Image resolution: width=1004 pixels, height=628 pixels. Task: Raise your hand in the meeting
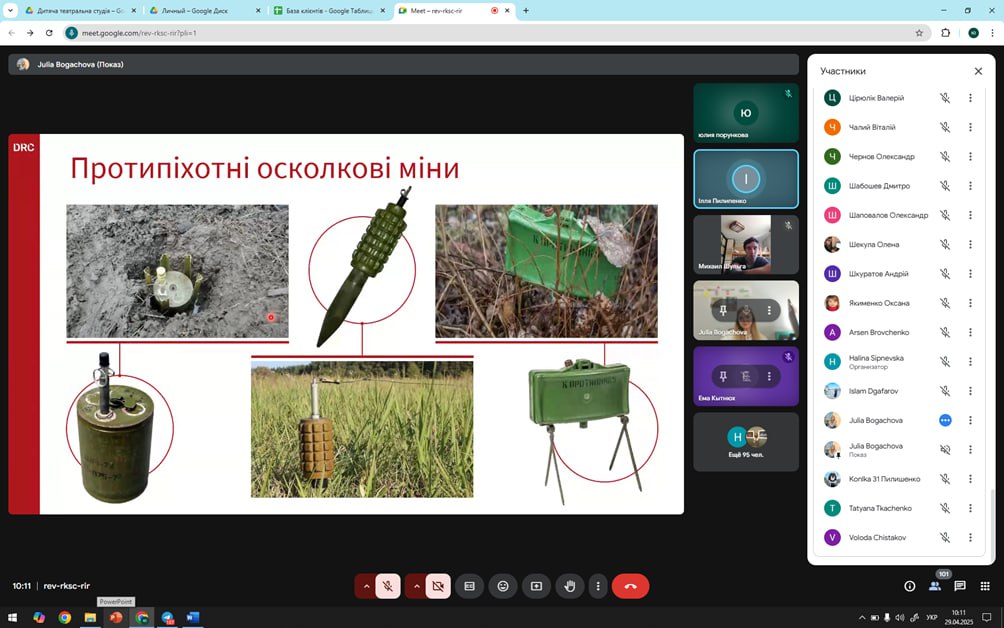[570, 586]
